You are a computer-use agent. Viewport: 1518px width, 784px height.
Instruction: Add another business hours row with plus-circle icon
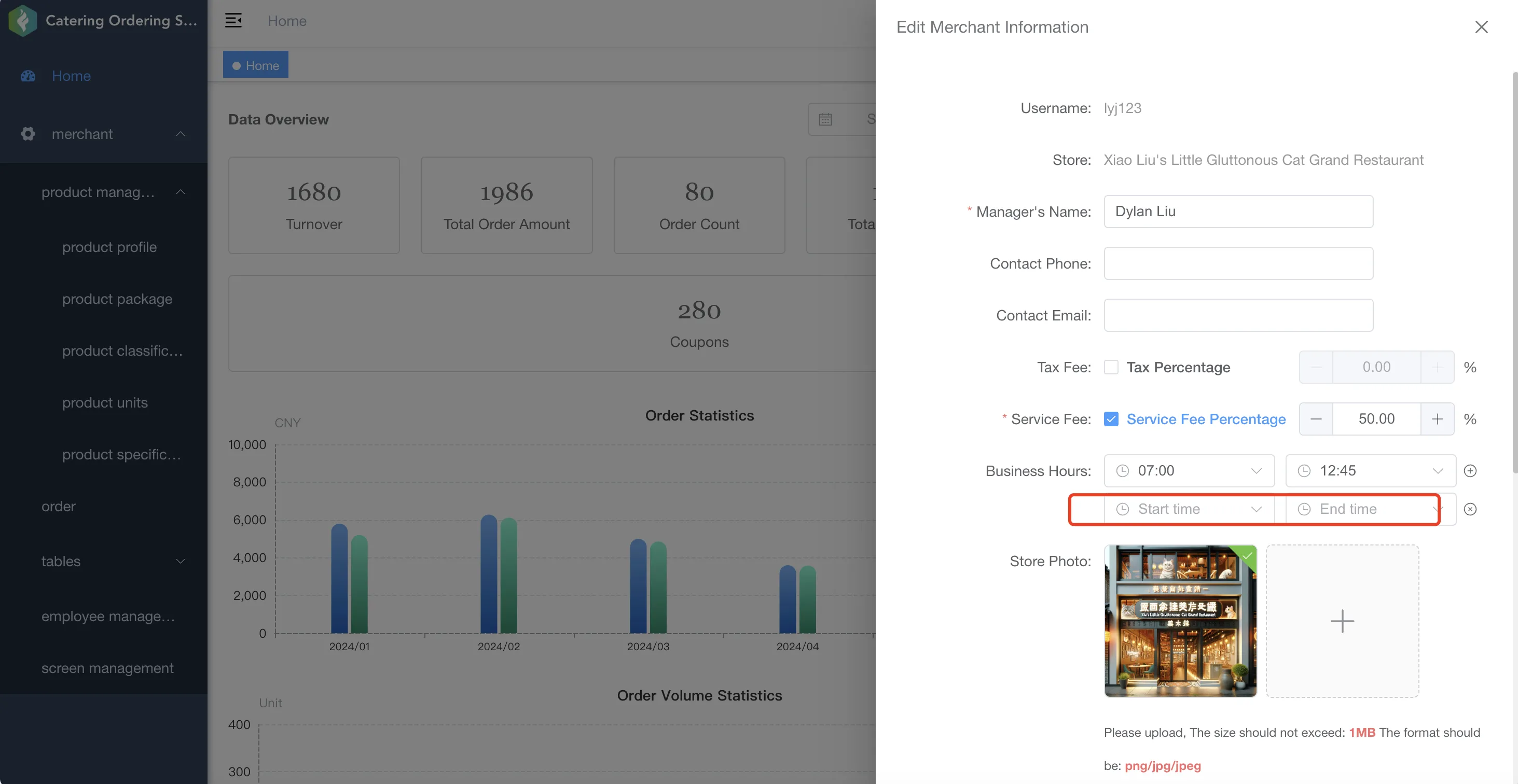tap(1470, 471)
